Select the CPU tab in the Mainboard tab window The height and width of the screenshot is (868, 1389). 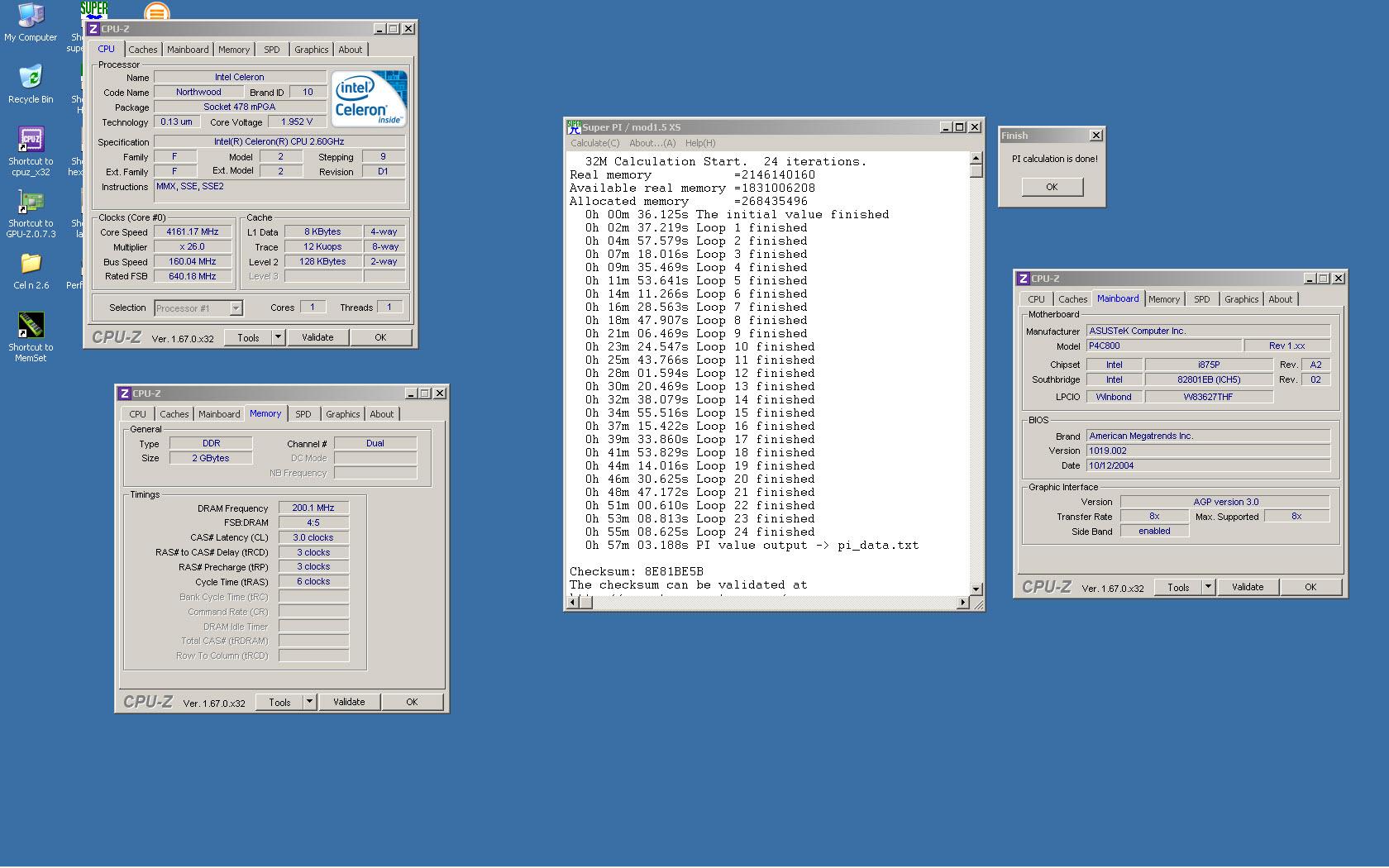click(1037, 299)
